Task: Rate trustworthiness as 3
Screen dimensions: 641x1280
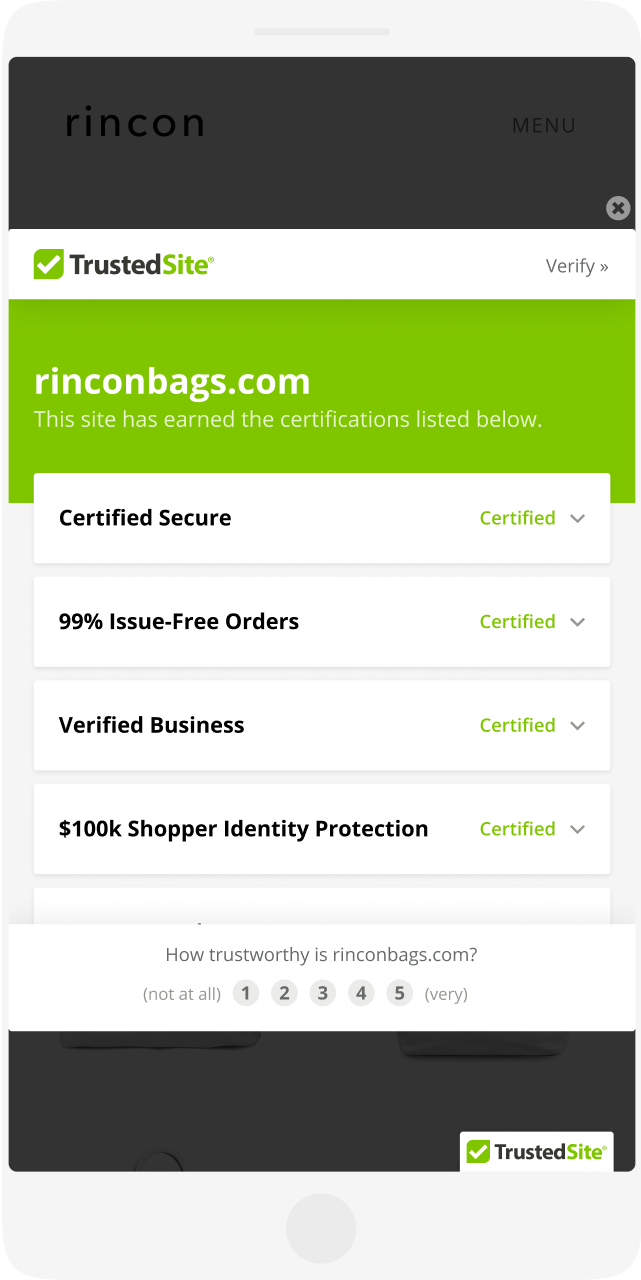Action: coord(322,993)
